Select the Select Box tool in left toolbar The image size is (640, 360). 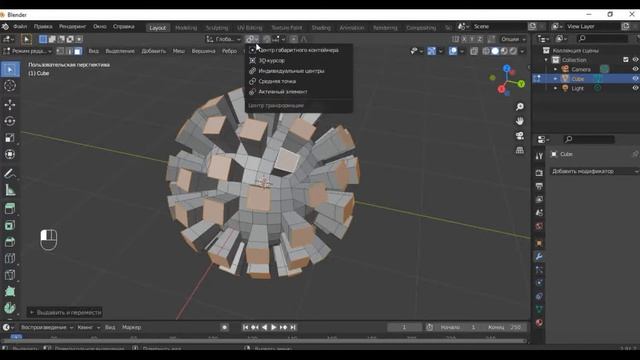(10, 69)
